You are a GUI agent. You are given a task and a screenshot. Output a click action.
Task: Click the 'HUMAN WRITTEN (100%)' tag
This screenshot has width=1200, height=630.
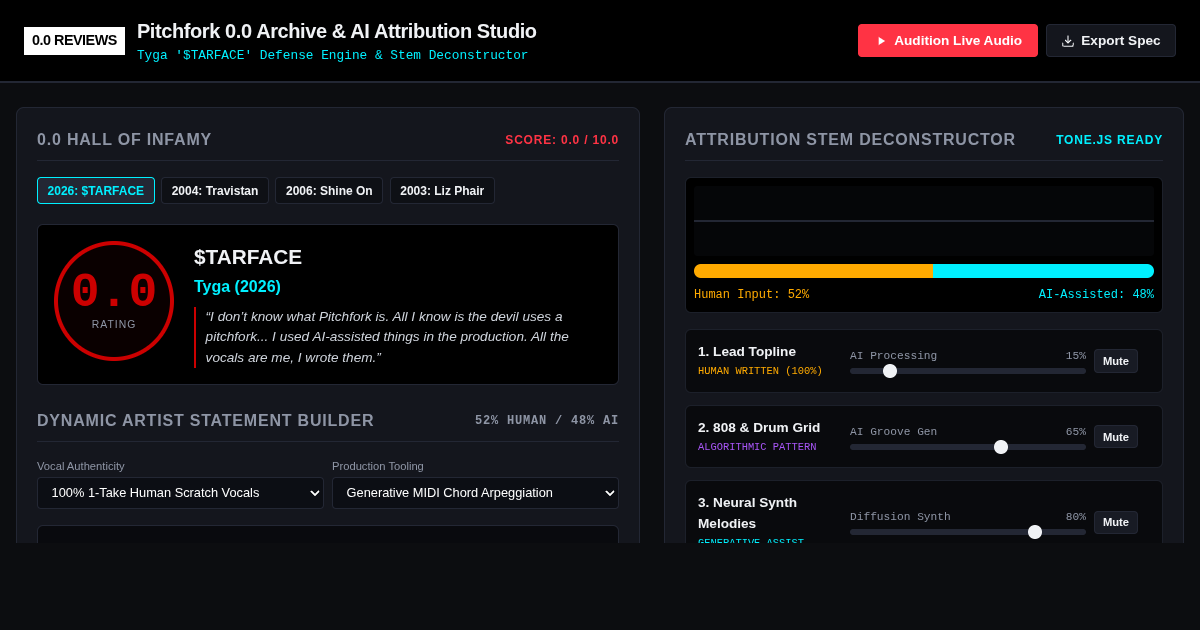[x=760, y=371]
